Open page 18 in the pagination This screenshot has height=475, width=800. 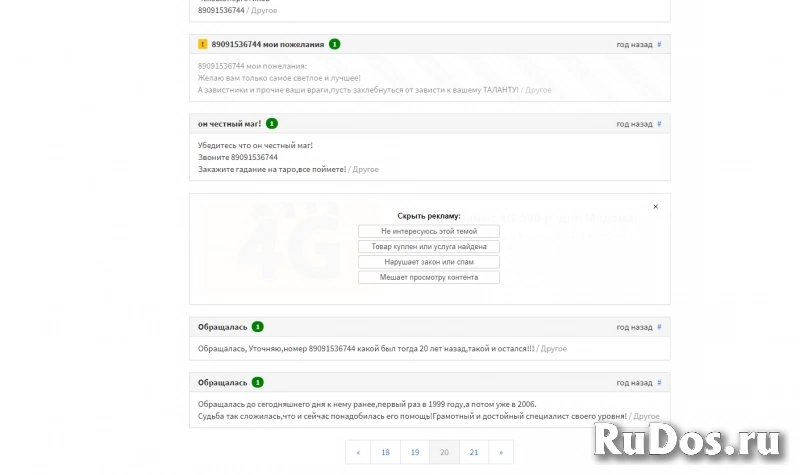coord(385,453)
